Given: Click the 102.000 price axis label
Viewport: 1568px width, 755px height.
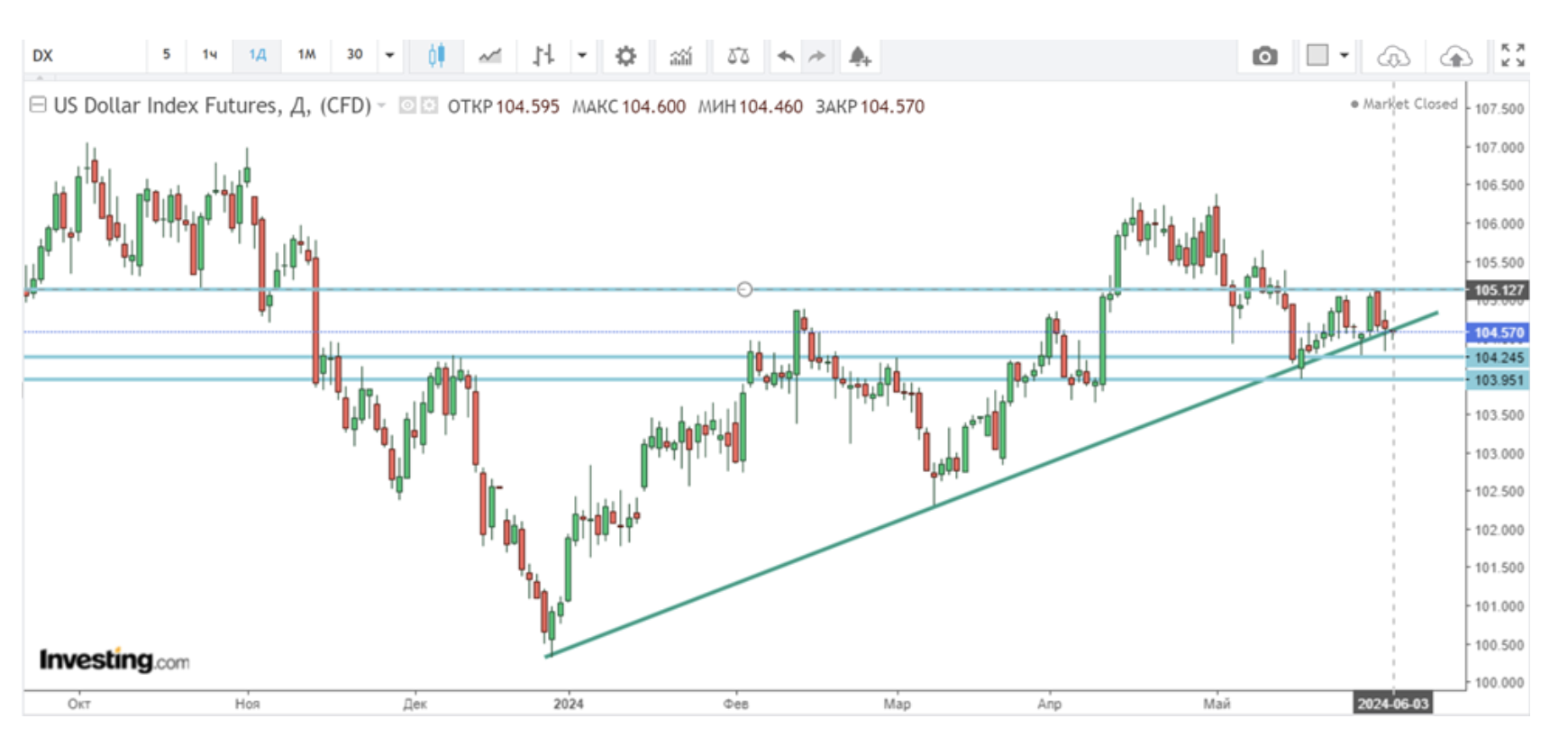Looking at the screenshot, I should click(1499, 530).
